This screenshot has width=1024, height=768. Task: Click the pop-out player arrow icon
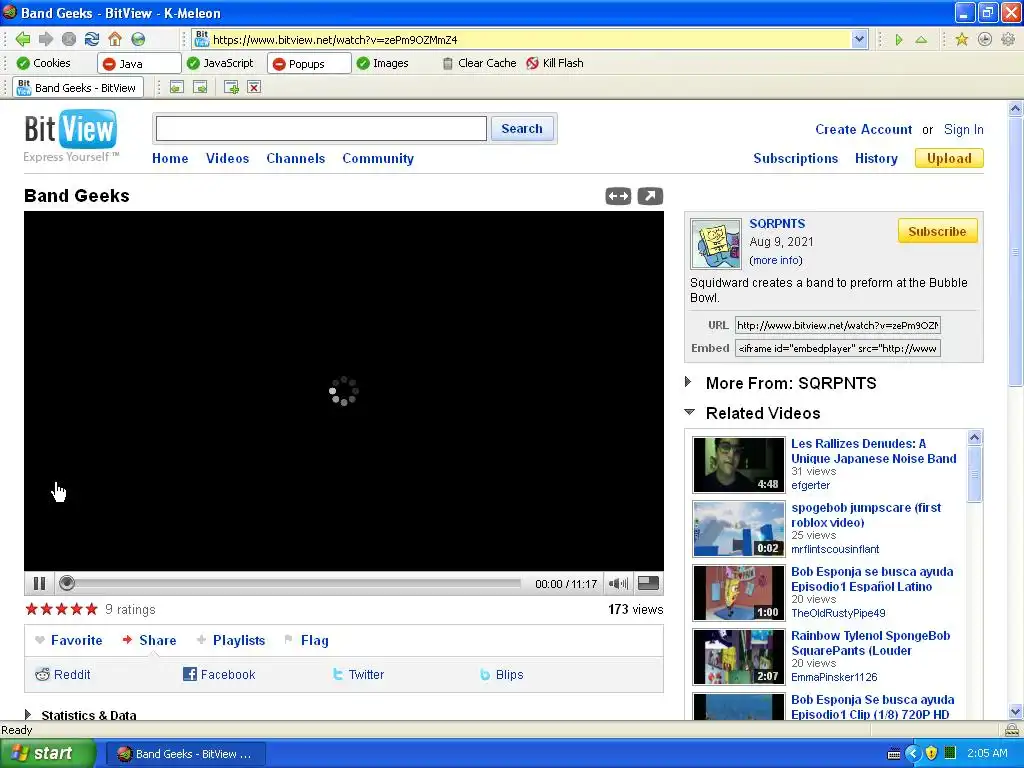[650, 196]
